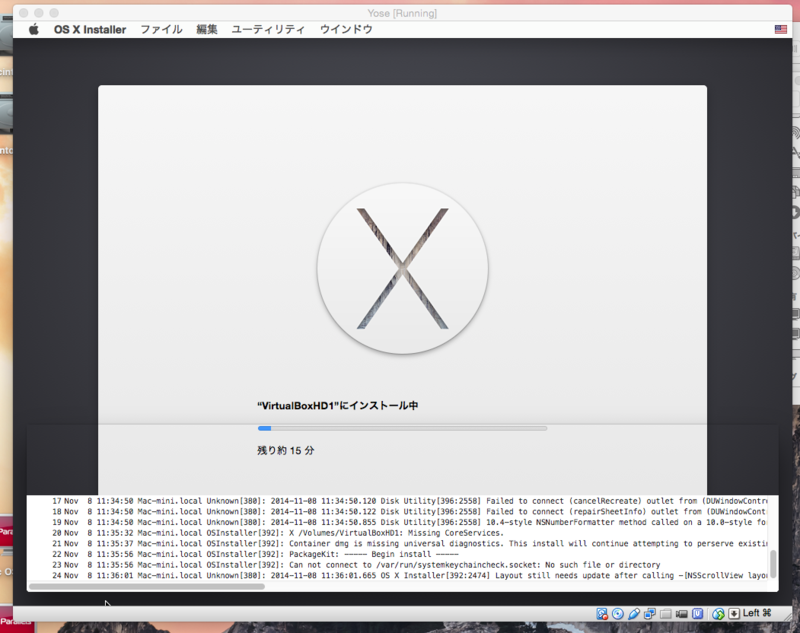Click the "VirtualBoxHD1"にインストール中 label
The width and height of the screenshot is (800, 633).
(x=338, y=406)
